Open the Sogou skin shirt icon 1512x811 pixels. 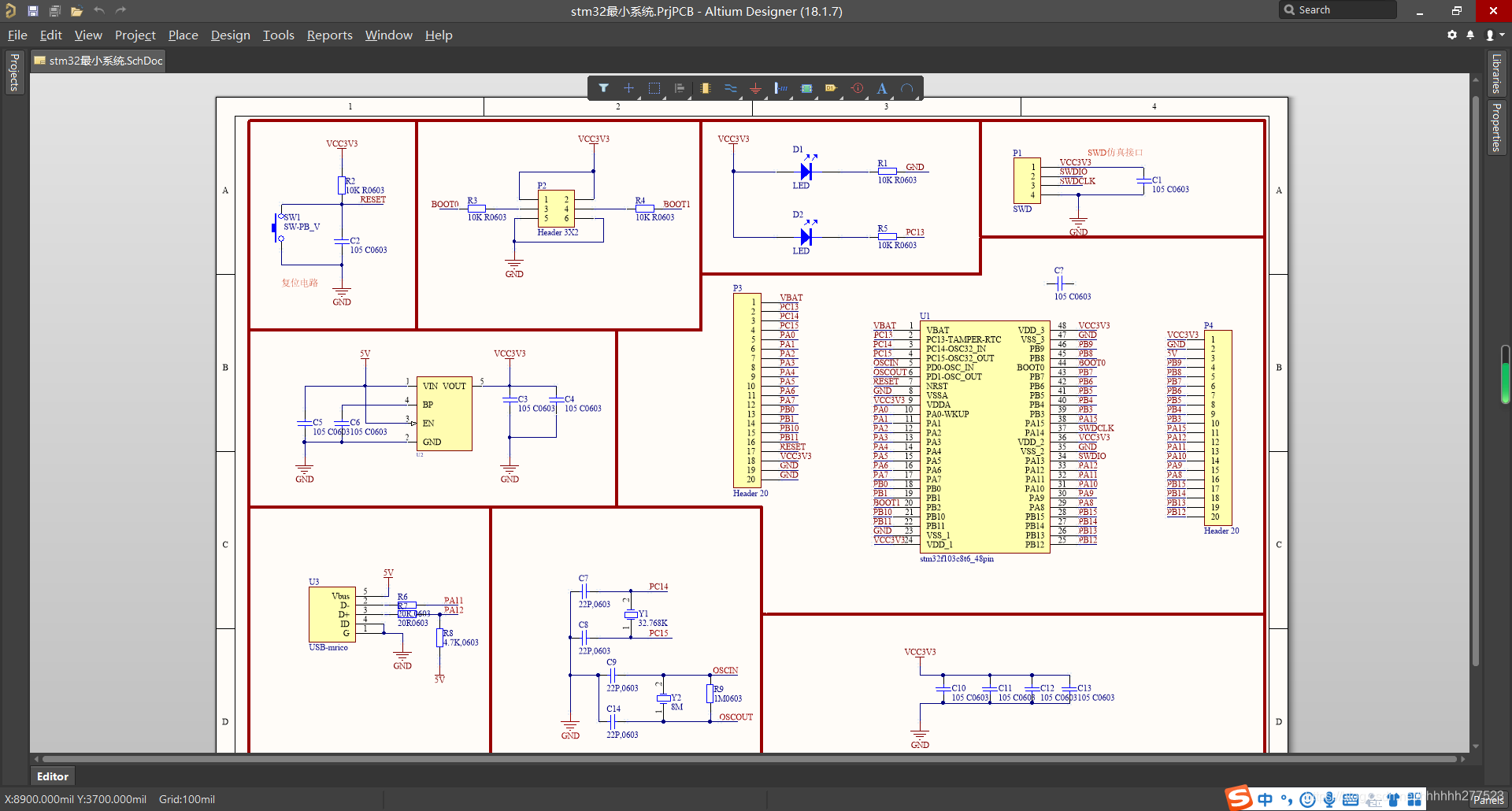(x=1393, y=799)
